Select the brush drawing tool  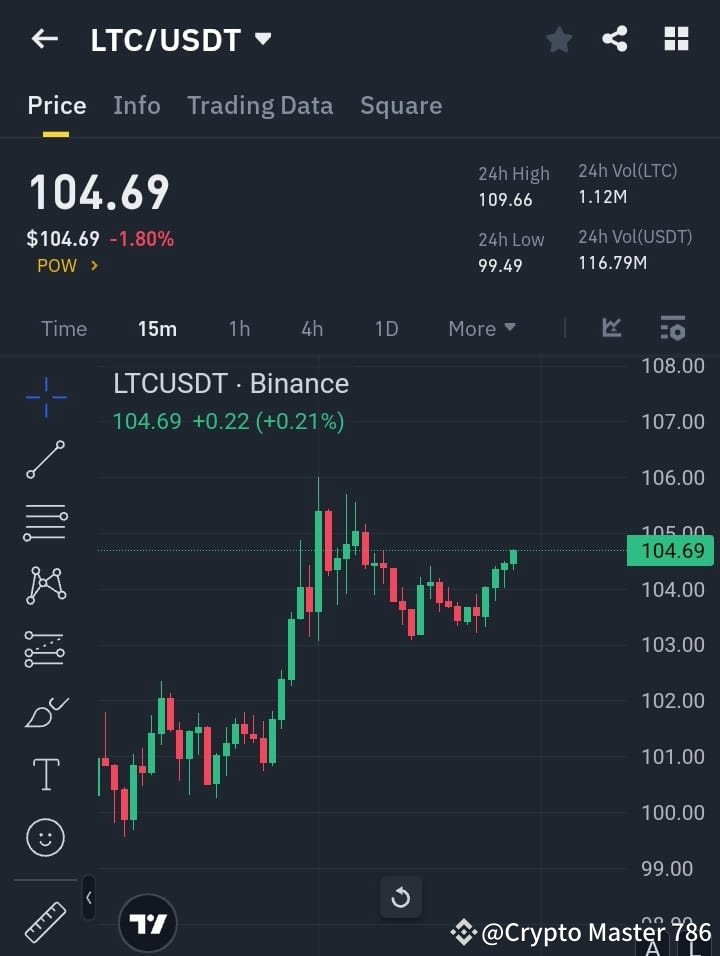pos(46,712)
